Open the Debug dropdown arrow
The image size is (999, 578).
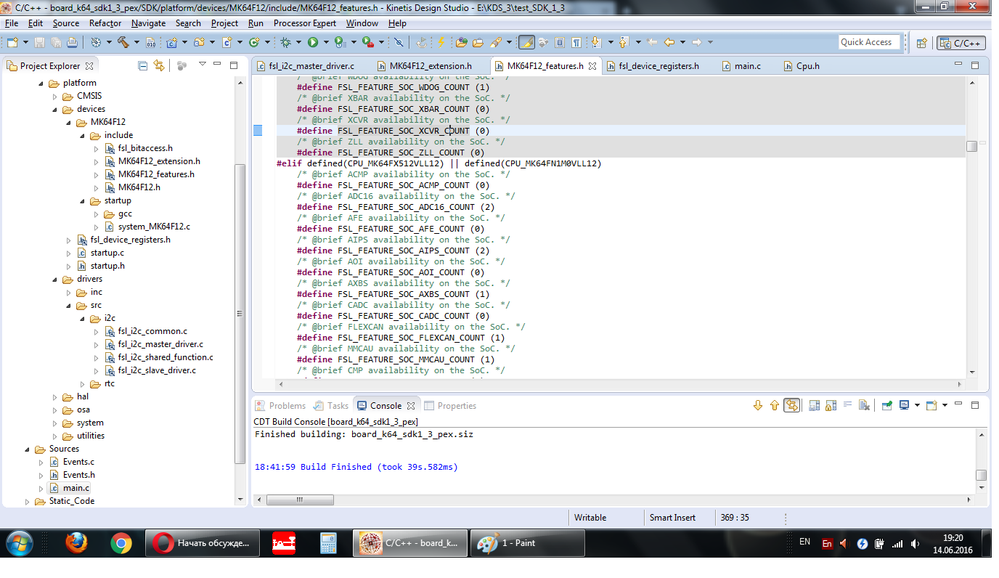point(298,42)
